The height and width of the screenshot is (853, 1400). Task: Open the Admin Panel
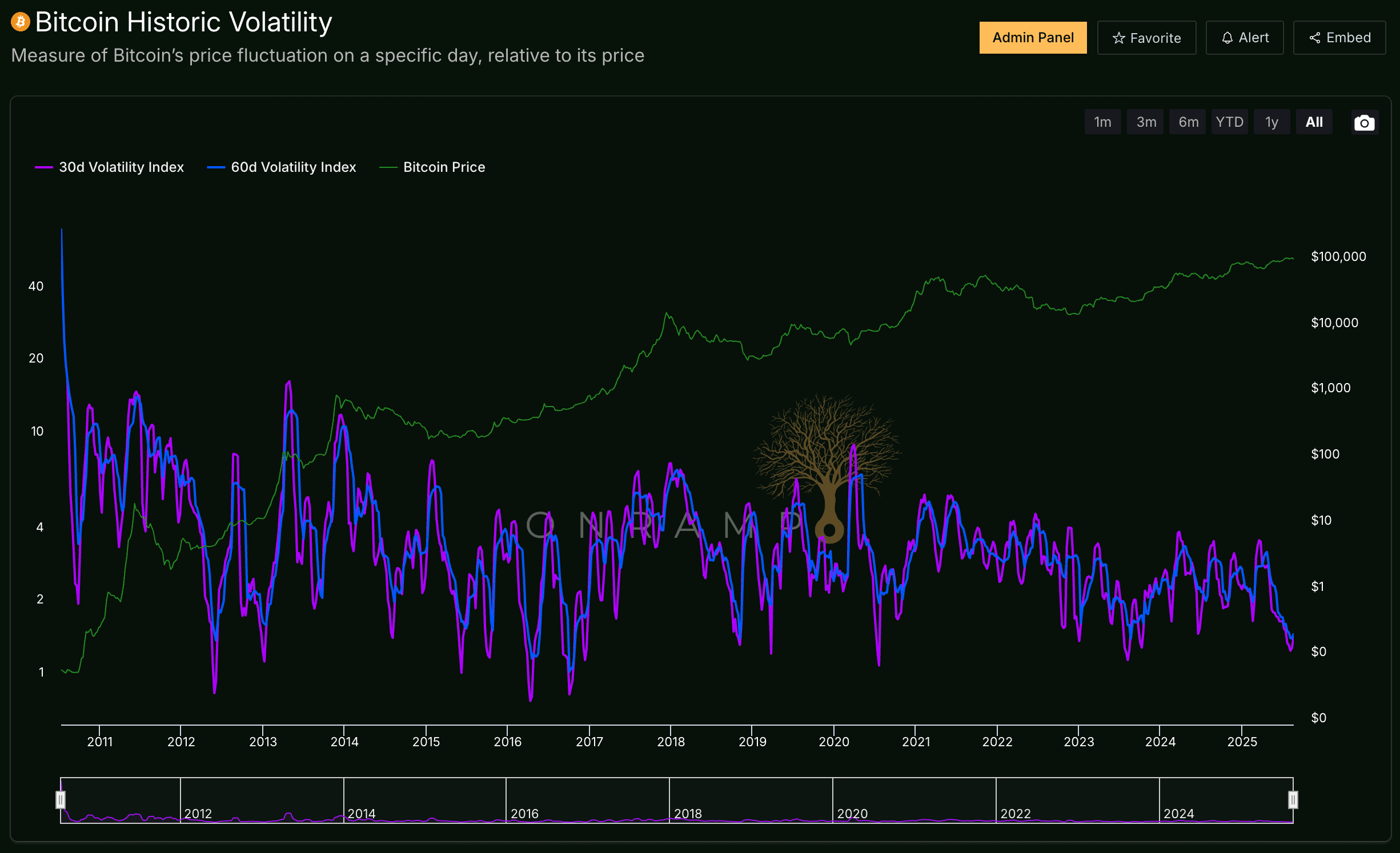1033,38
